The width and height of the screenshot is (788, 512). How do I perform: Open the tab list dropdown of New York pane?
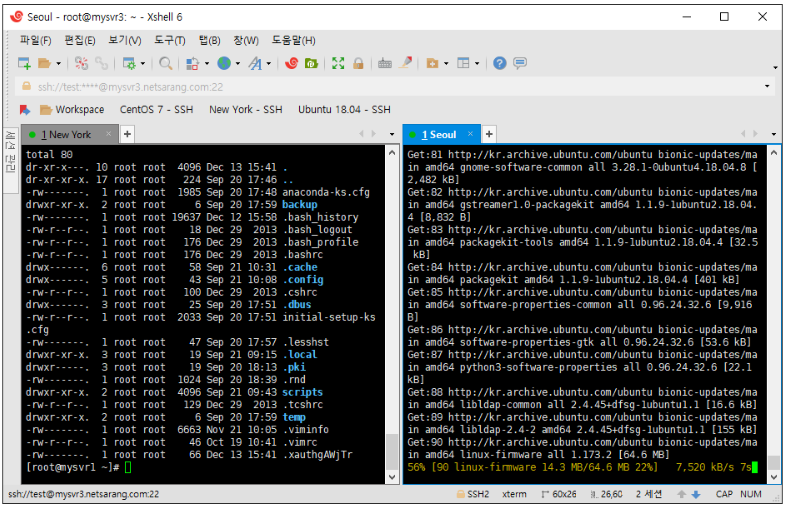click(x=392, y=134)
